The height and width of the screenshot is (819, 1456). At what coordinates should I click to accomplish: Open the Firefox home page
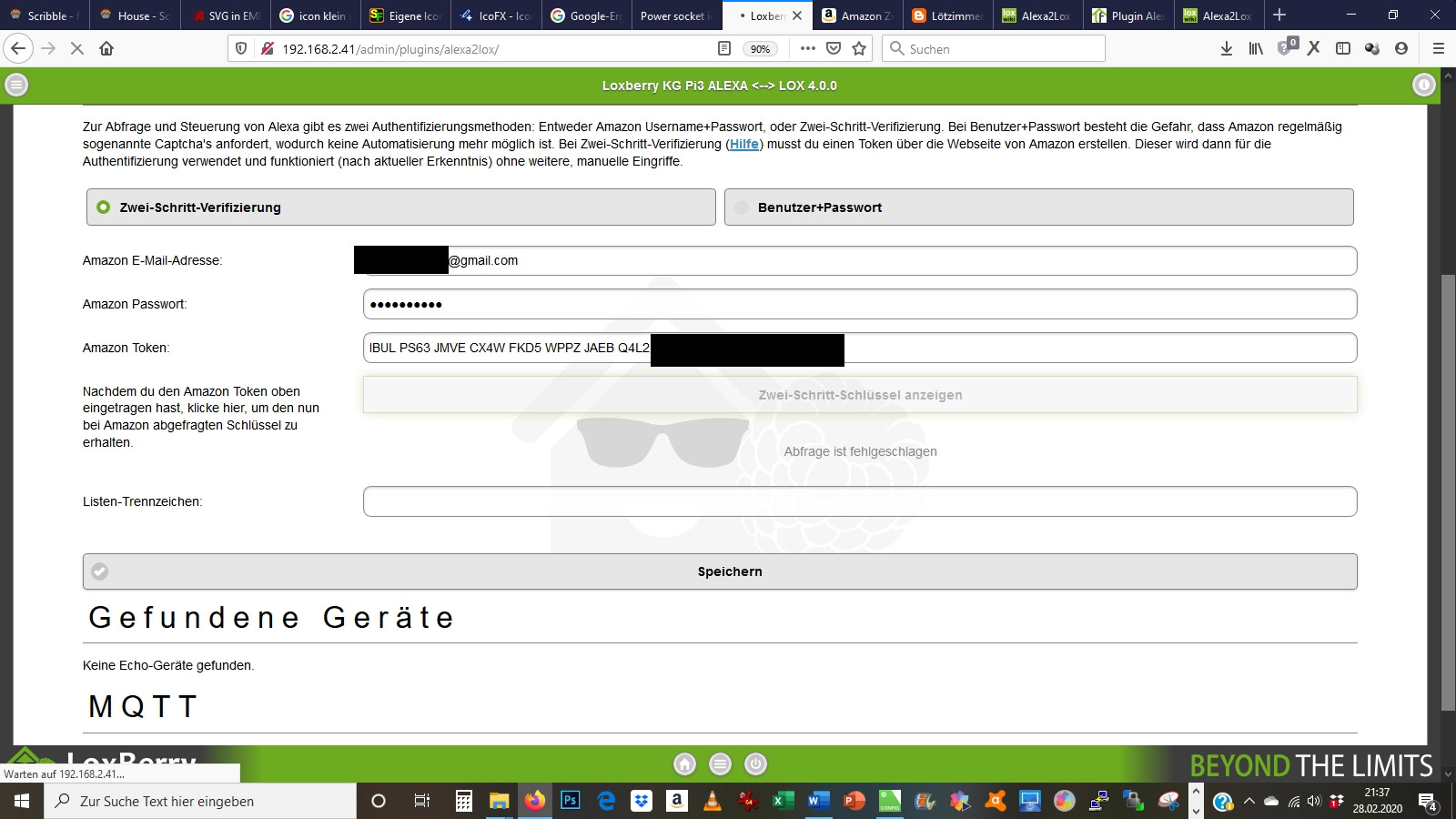pos(106,48)
